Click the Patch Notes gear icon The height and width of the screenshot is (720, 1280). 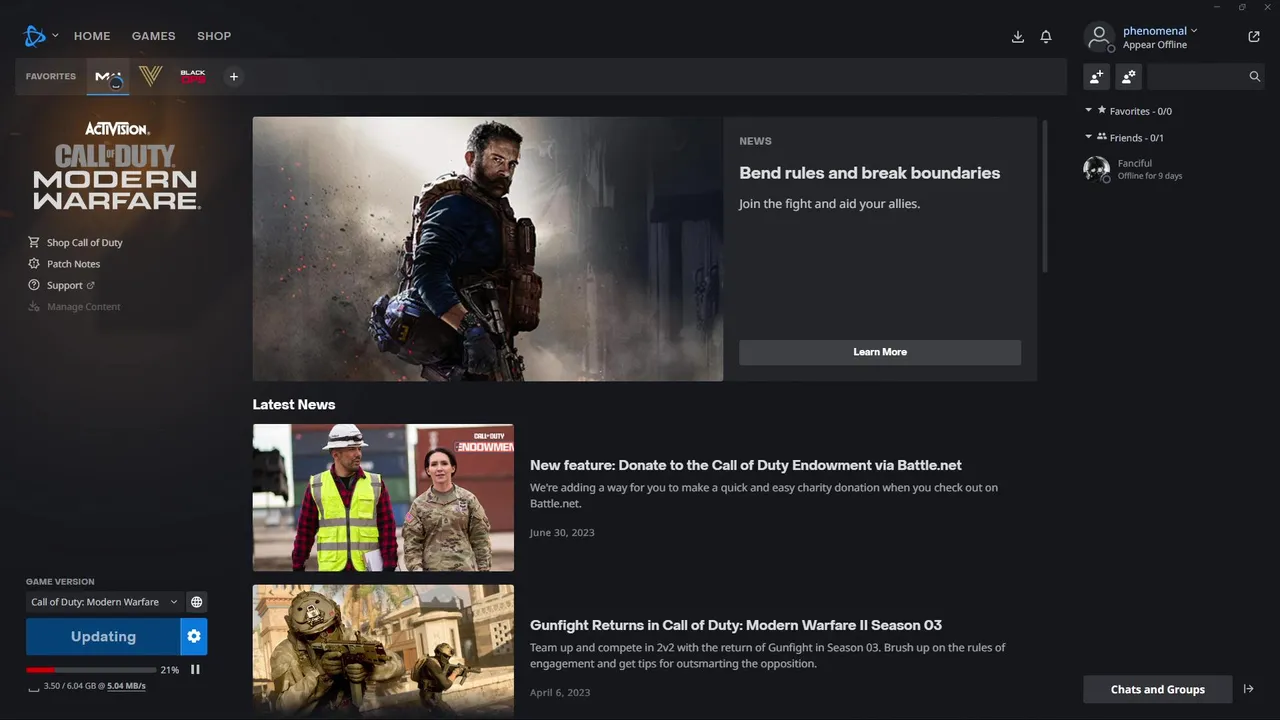(x=34, y=264)
